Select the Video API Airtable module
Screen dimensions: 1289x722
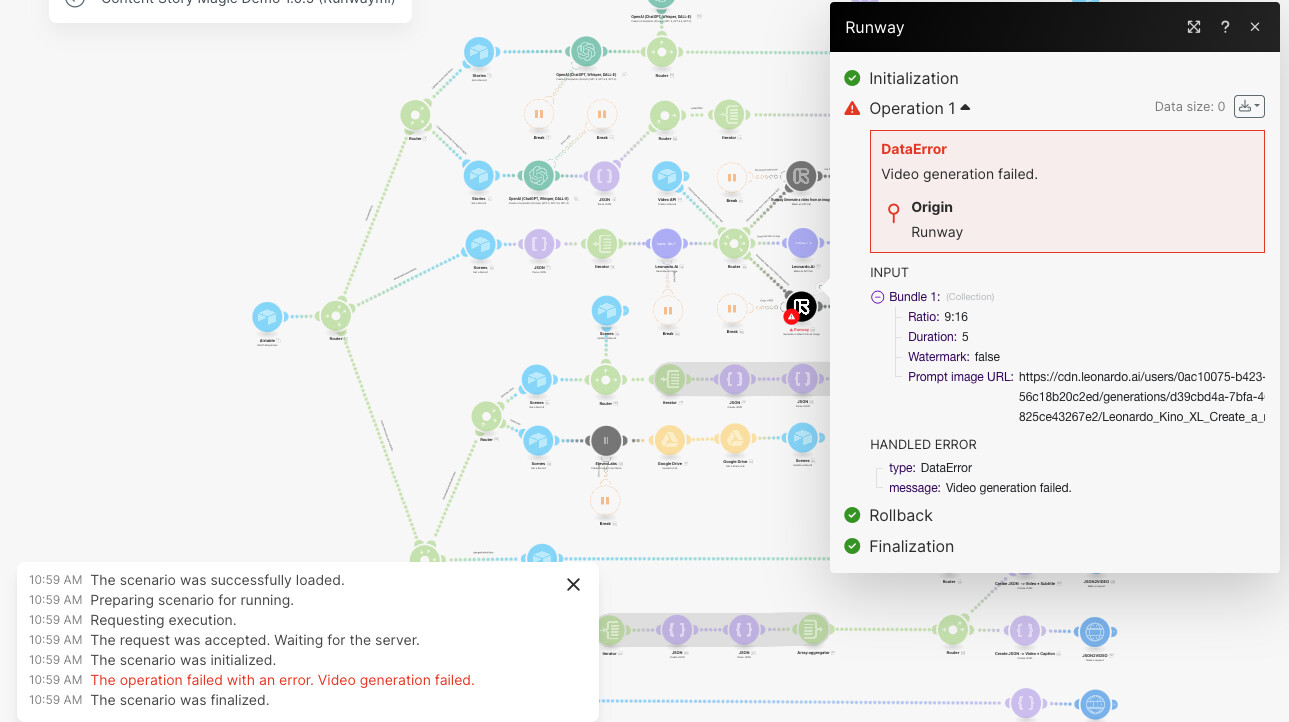point(667,177)
